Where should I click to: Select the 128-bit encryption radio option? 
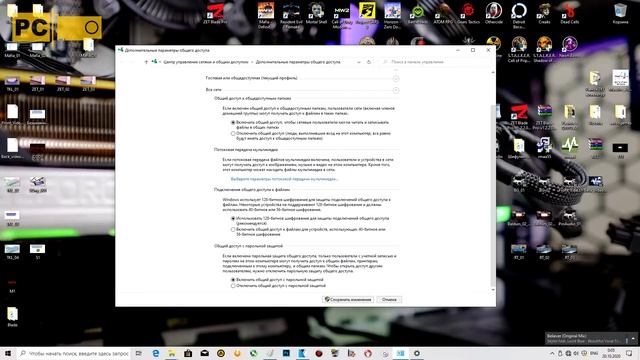(233, 218)
